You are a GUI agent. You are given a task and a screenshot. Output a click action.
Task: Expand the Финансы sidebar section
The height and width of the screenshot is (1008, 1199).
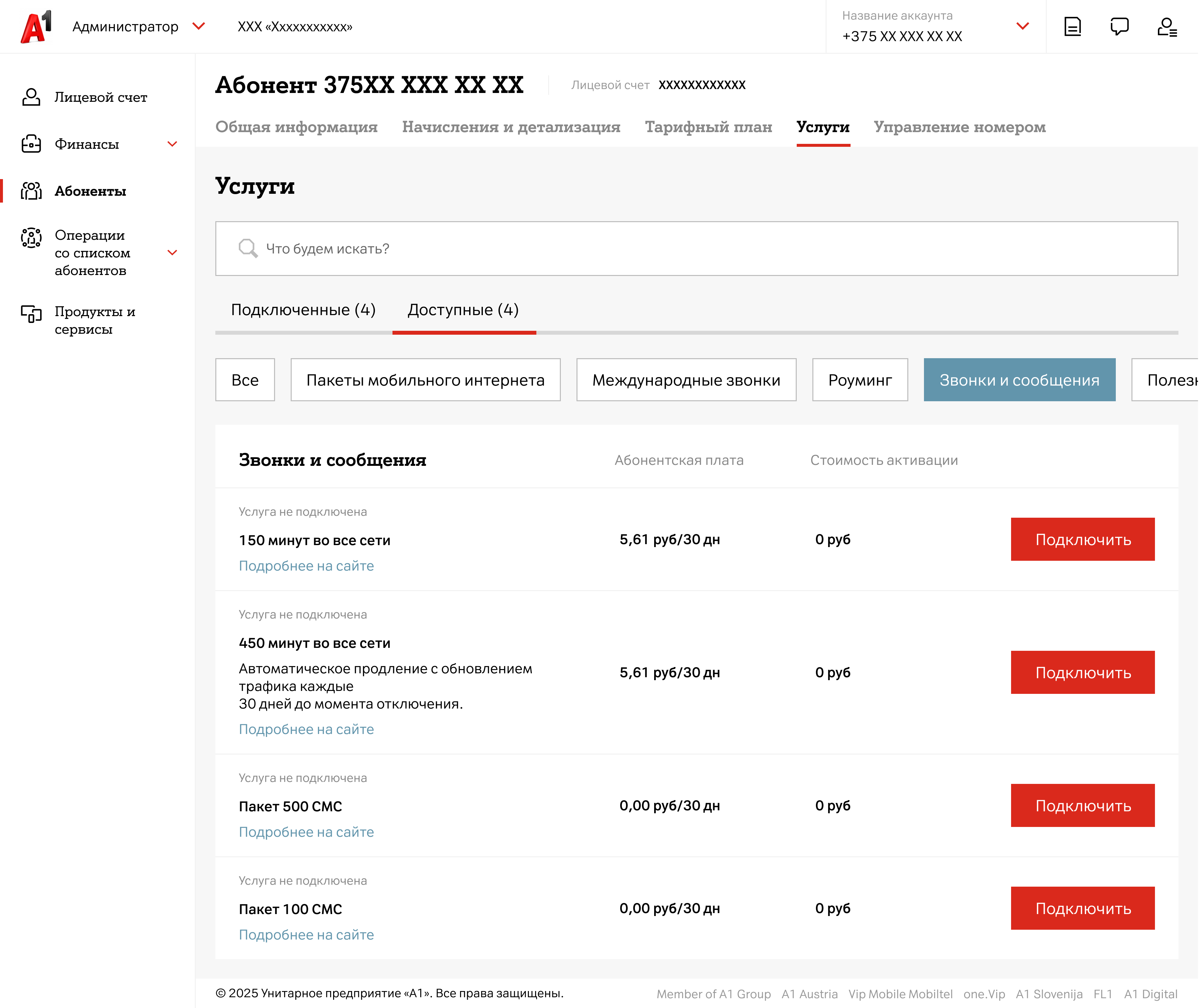point(172,144)
